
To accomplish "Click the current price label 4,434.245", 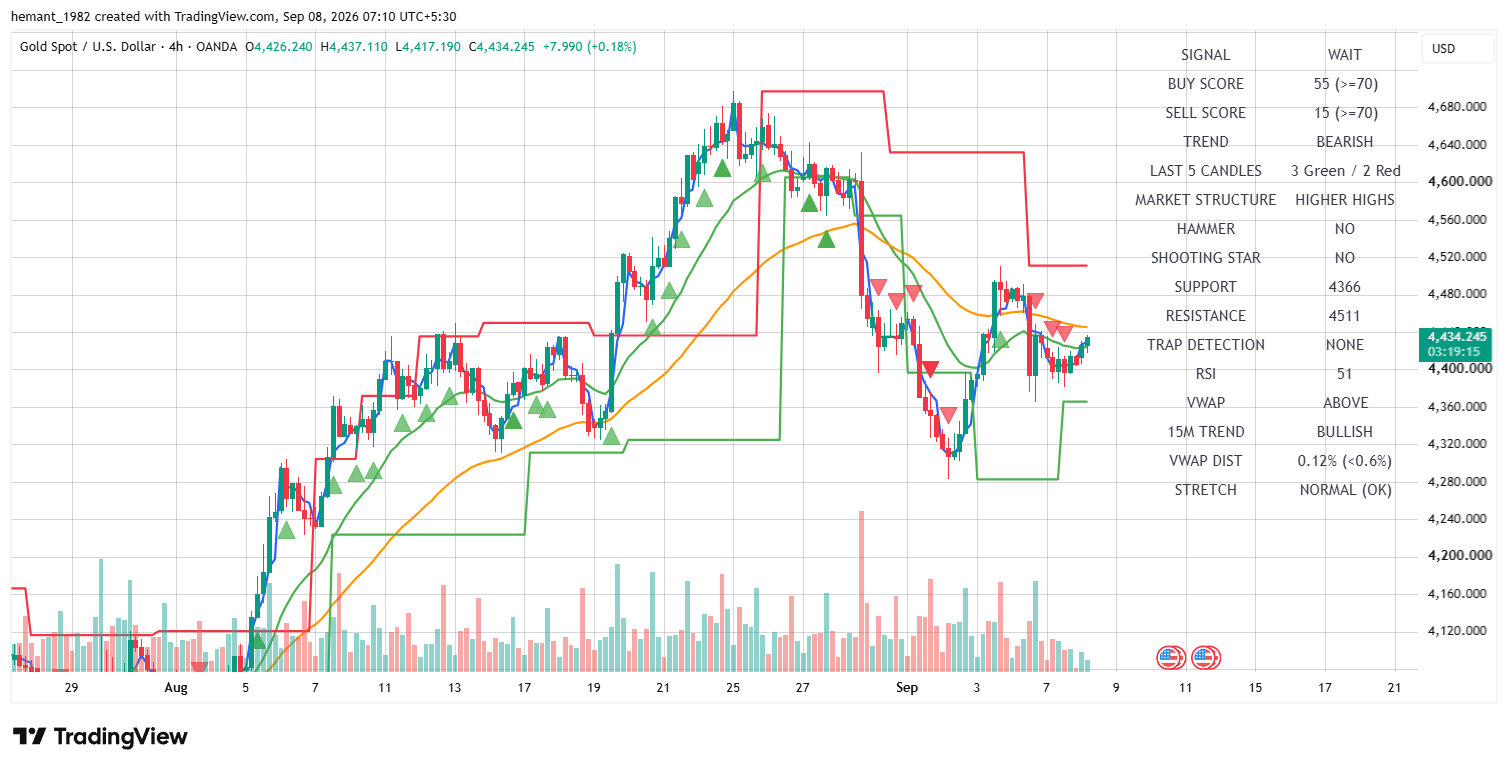I will click(x=1456, y=337).
